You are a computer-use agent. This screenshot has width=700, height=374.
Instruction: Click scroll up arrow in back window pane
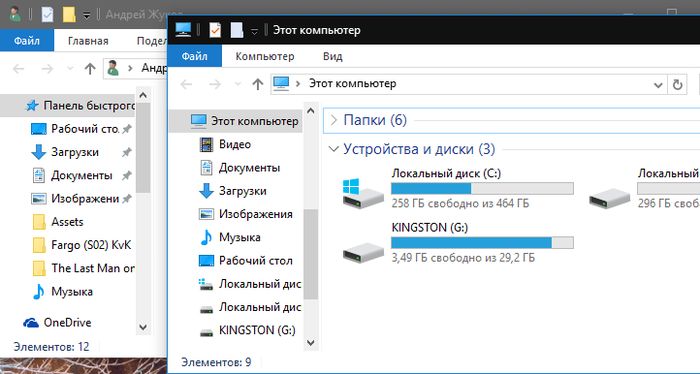pyautogui.click(x=143, y=95)
